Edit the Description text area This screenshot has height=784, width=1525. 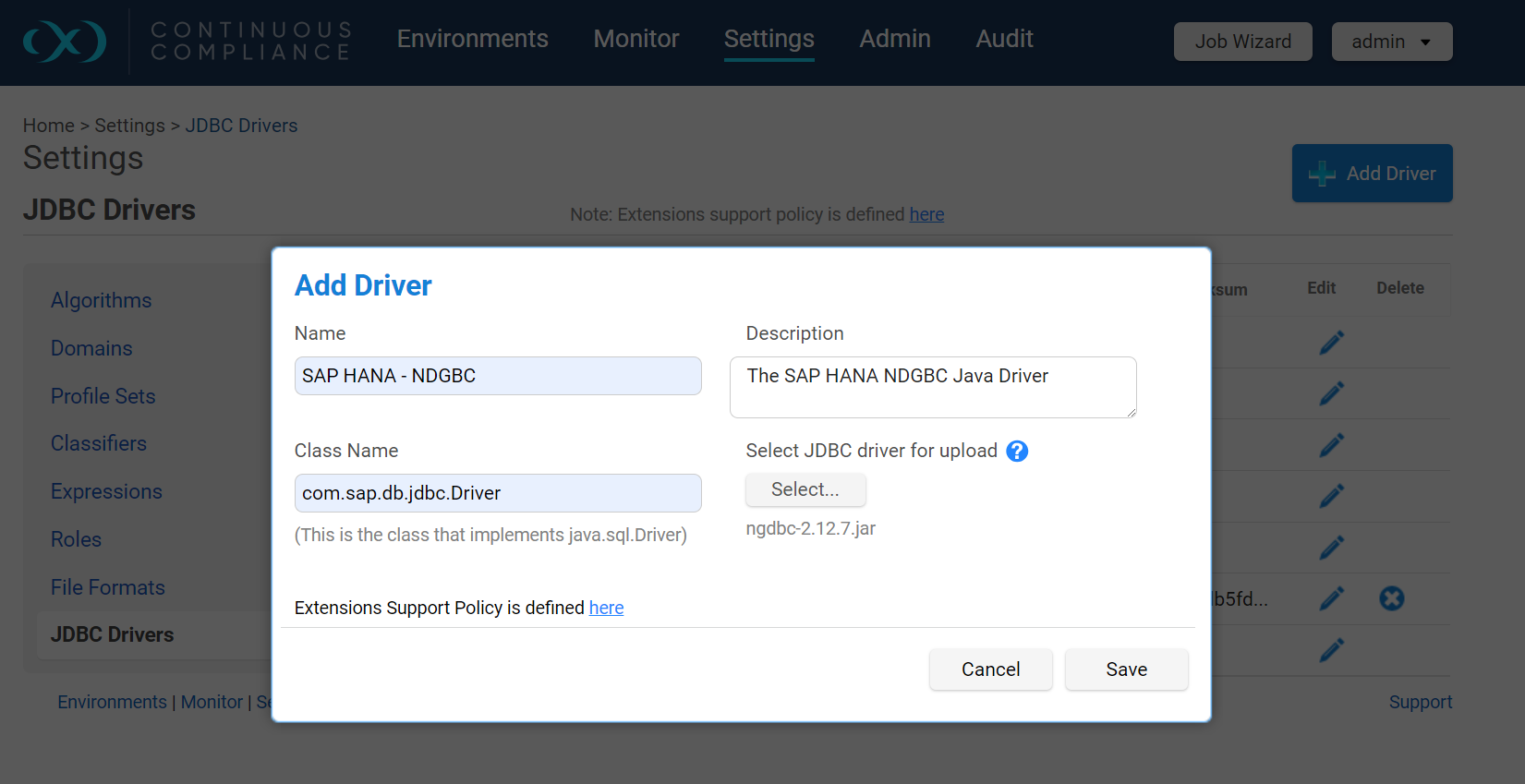tap(932, 387)
